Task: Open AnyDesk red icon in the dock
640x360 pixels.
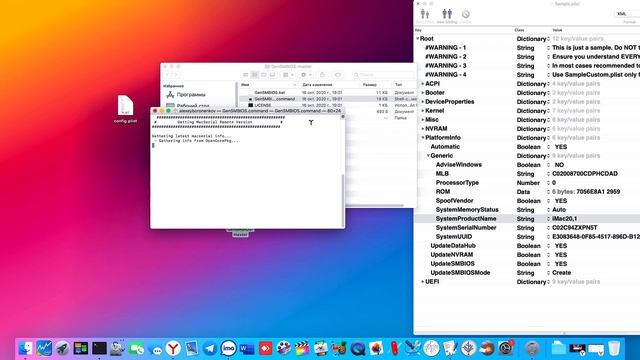Action: tap(265, 348)
